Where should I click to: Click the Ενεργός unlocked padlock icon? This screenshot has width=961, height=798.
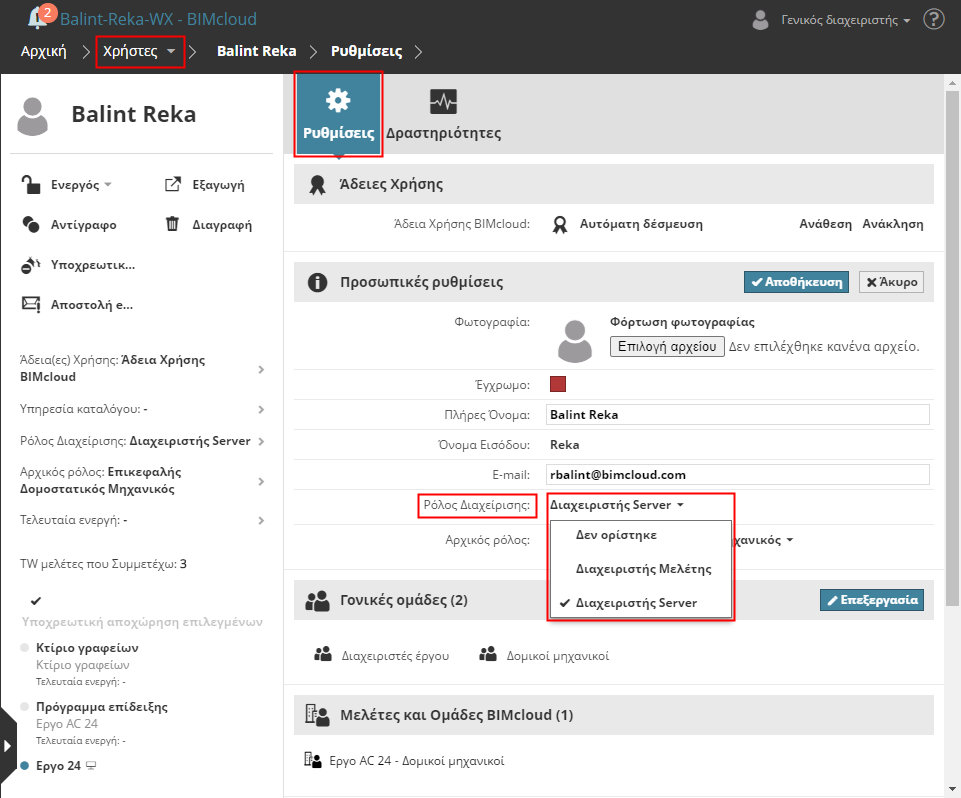pyautogui.click(x=31, y=184)
